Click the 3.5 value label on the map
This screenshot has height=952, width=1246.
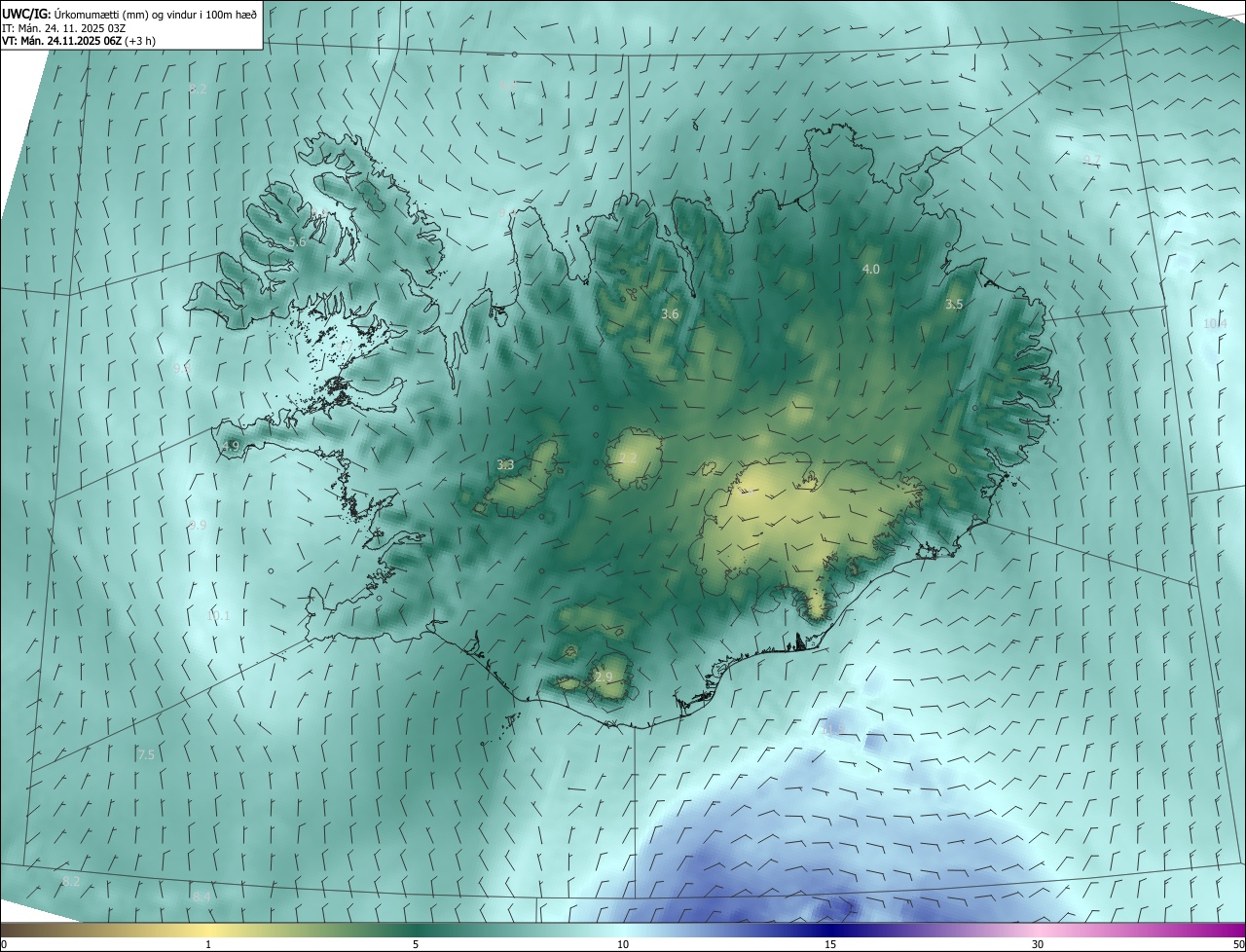pos(954,304)
